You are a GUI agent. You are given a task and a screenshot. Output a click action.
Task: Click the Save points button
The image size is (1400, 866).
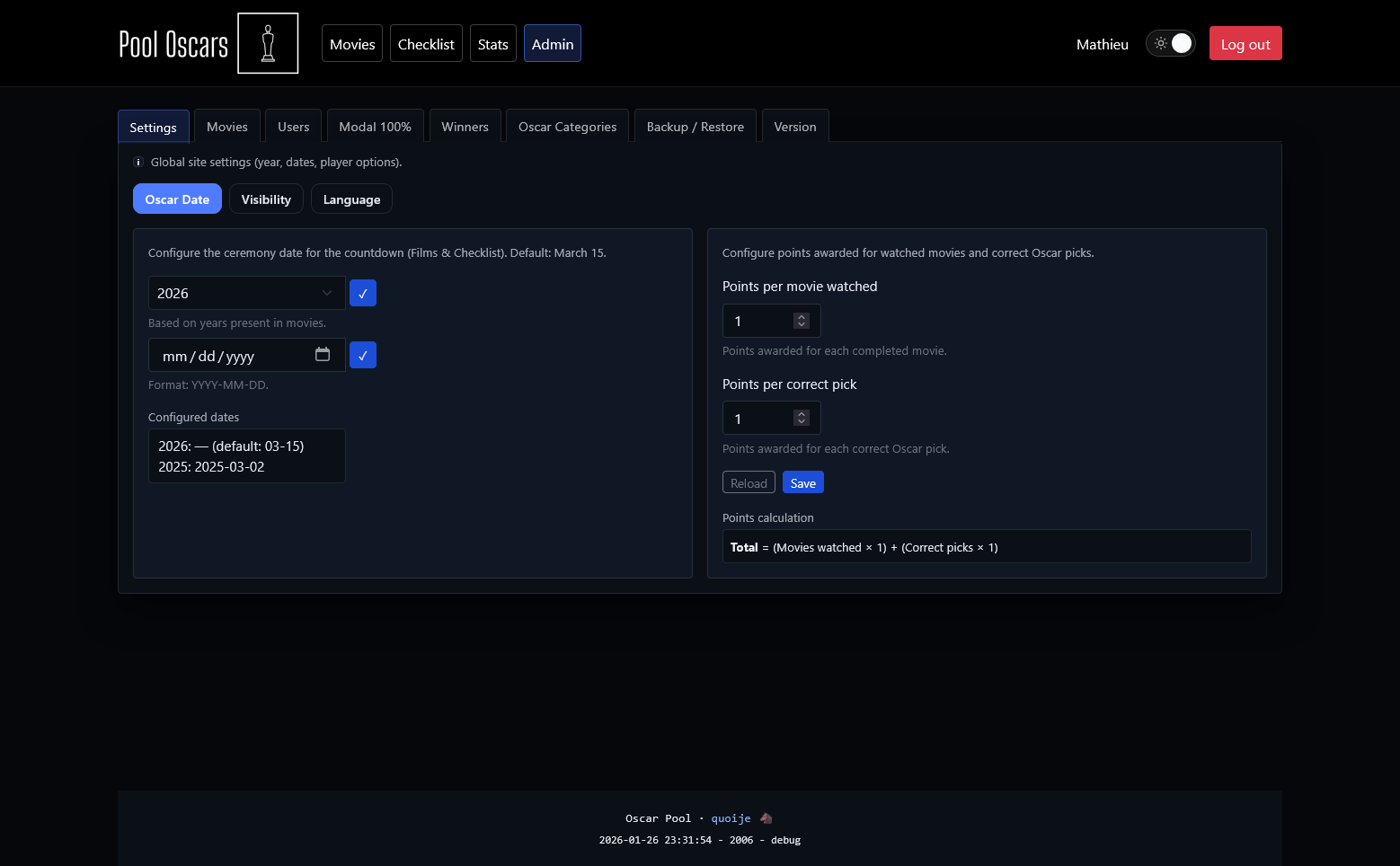click(803, 482)
